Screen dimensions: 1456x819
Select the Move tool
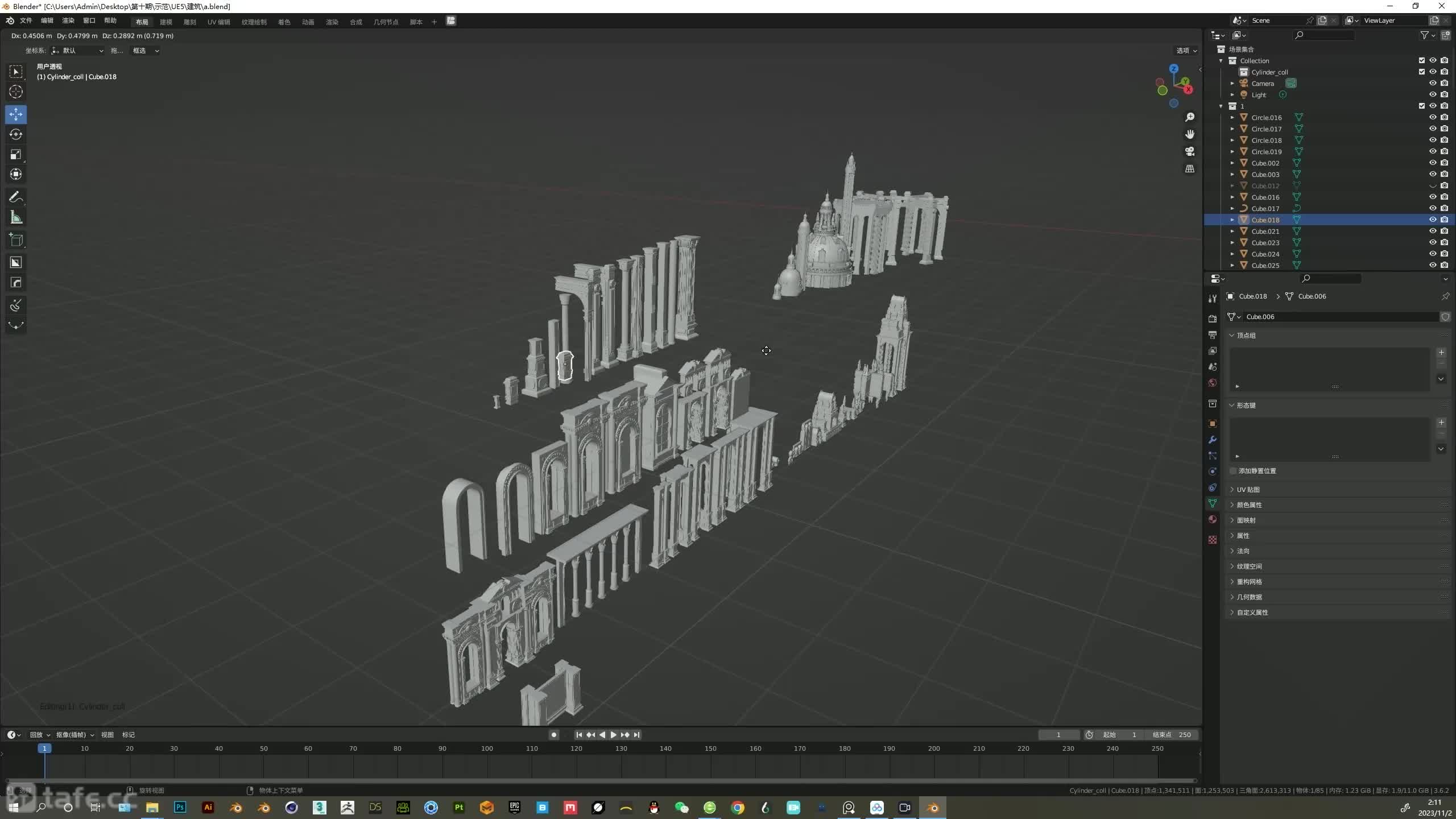[x=16, y=114]
